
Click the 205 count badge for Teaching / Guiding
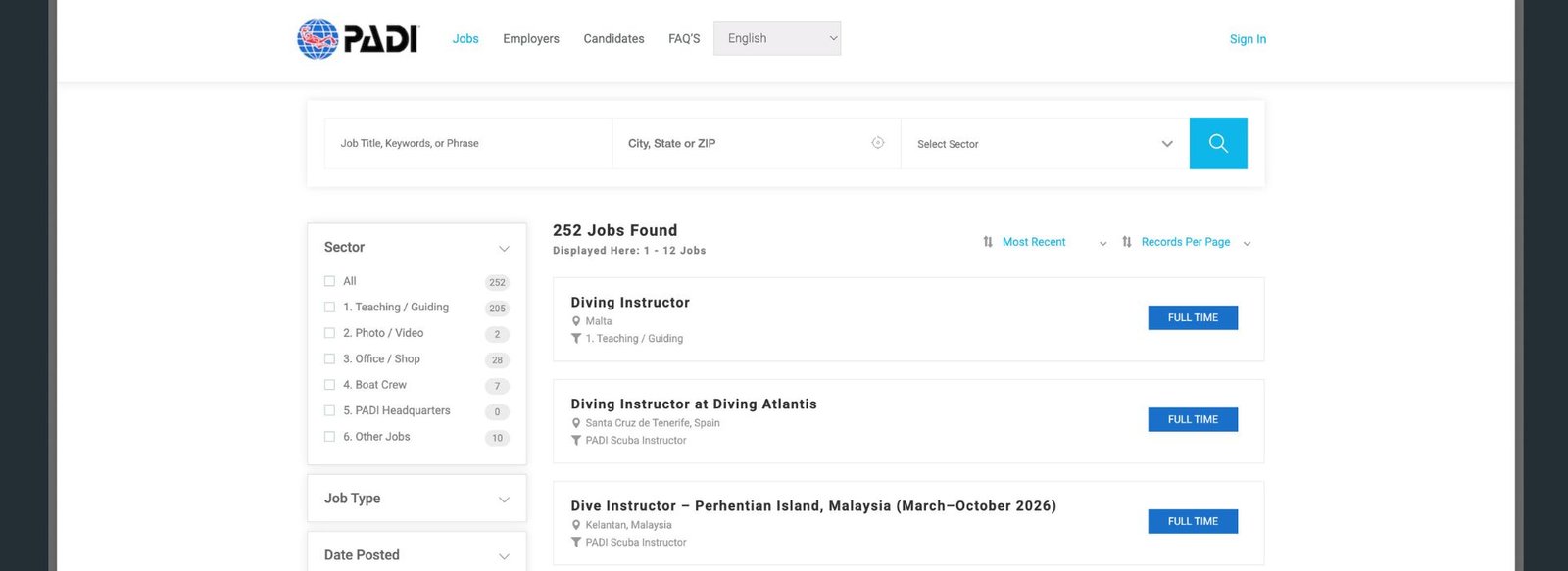coord(497,309)
